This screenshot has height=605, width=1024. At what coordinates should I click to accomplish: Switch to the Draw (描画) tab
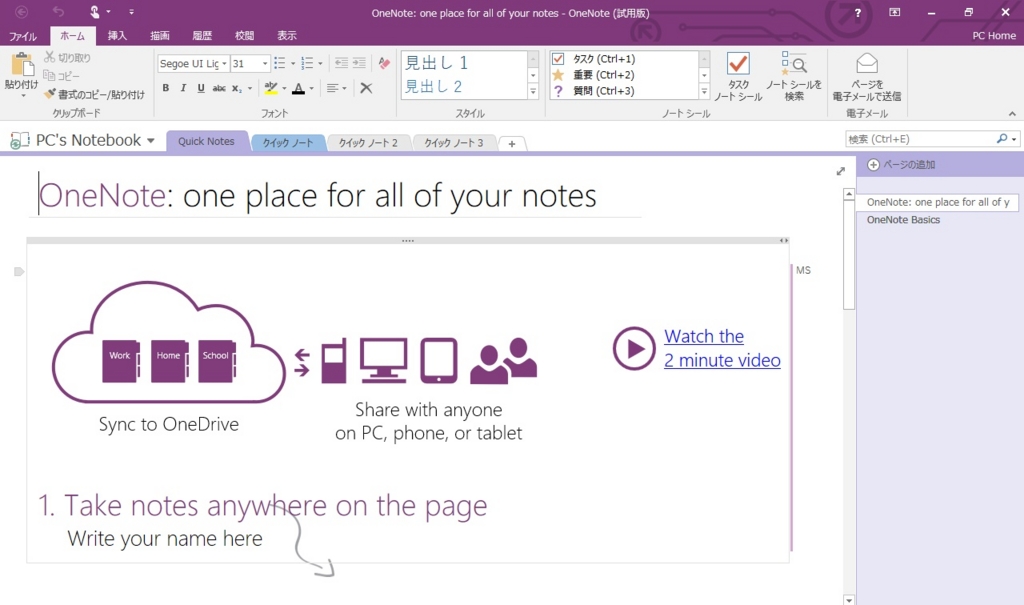click(159, 35)
